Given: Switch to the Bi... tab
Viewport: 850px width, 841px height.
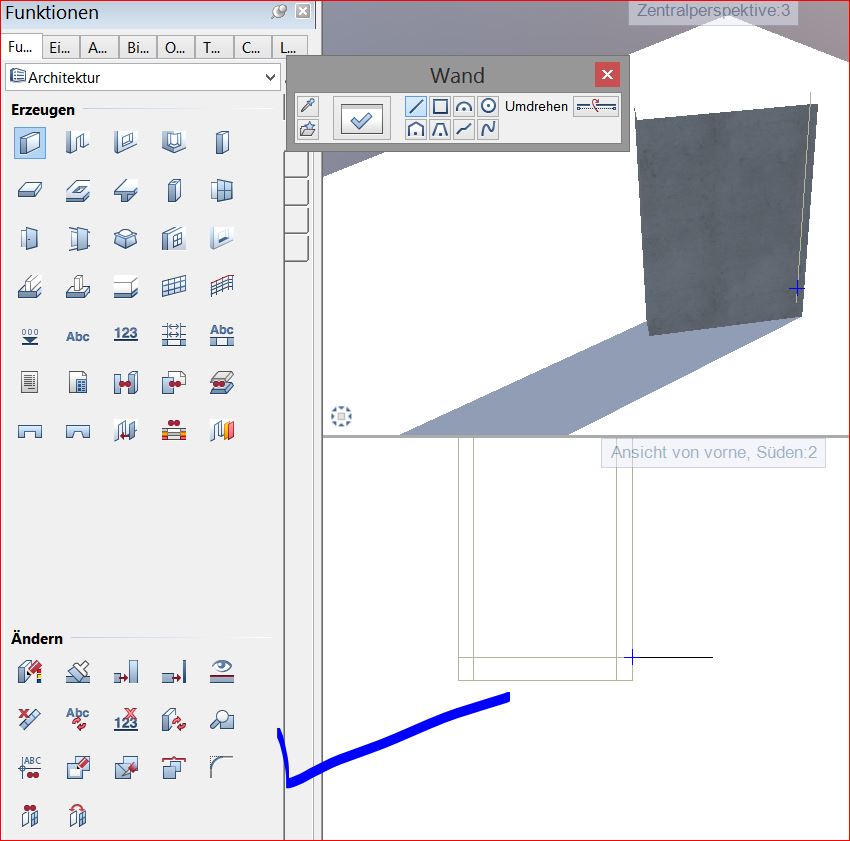Looking at the screenshot, I should click(x=137, y=47).
